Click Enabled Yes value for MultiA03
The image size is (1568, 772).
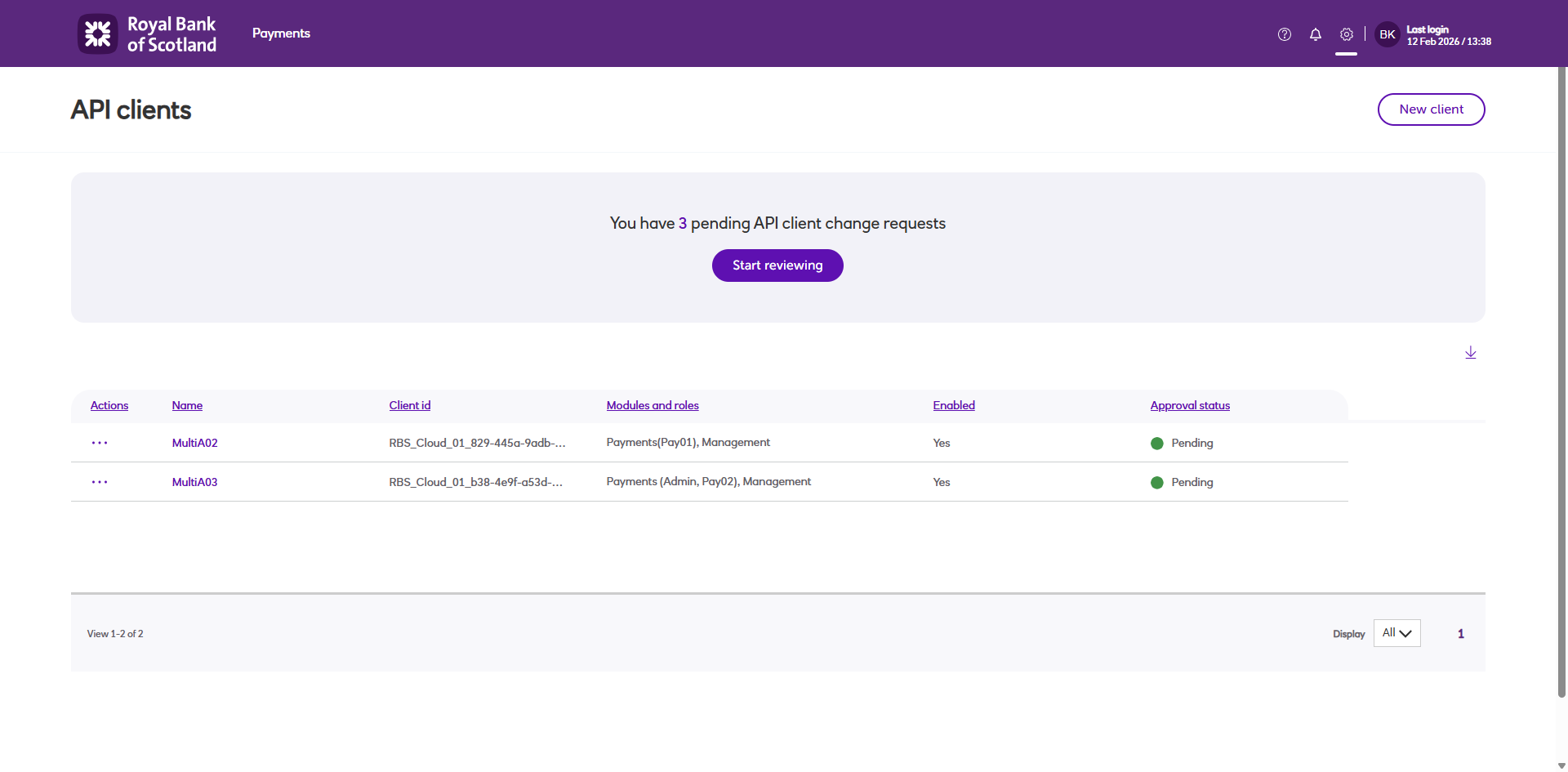click(x=942, y=482)
